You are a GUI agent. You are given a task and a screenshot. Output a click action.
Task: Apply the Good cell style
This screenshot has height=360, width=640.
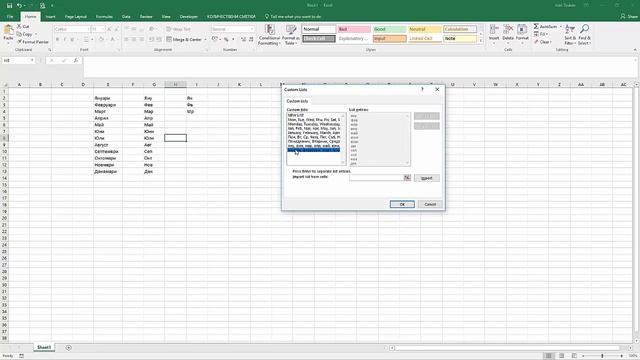pos(389,29)
